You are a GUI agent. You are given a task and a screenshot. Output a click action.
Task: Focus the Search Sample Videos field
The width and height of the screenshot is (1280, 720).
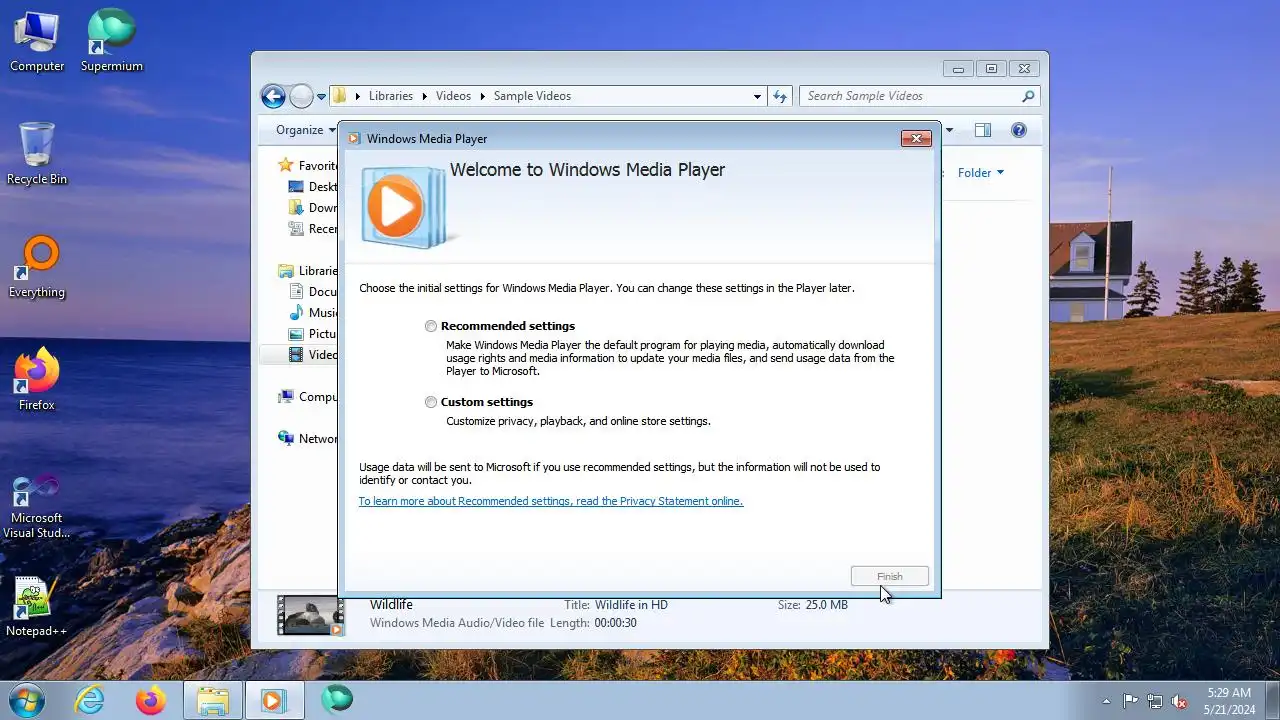pyautogui.click(x=920, y=96)
